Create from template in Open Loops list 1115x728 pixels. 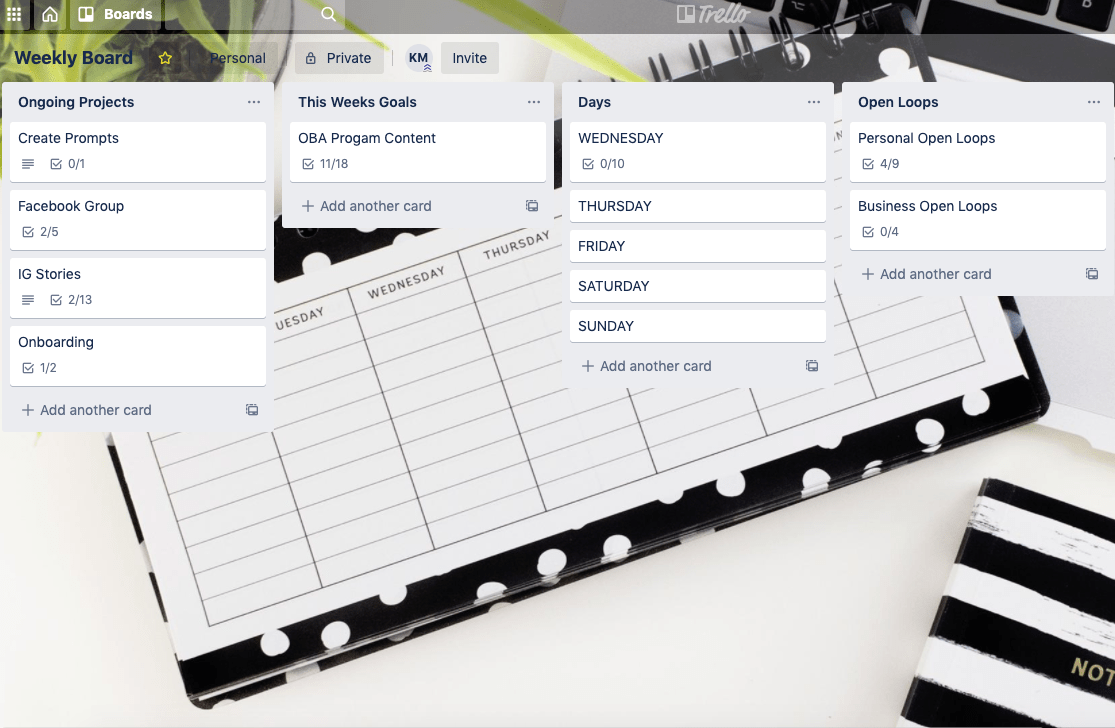(1092, 274)
